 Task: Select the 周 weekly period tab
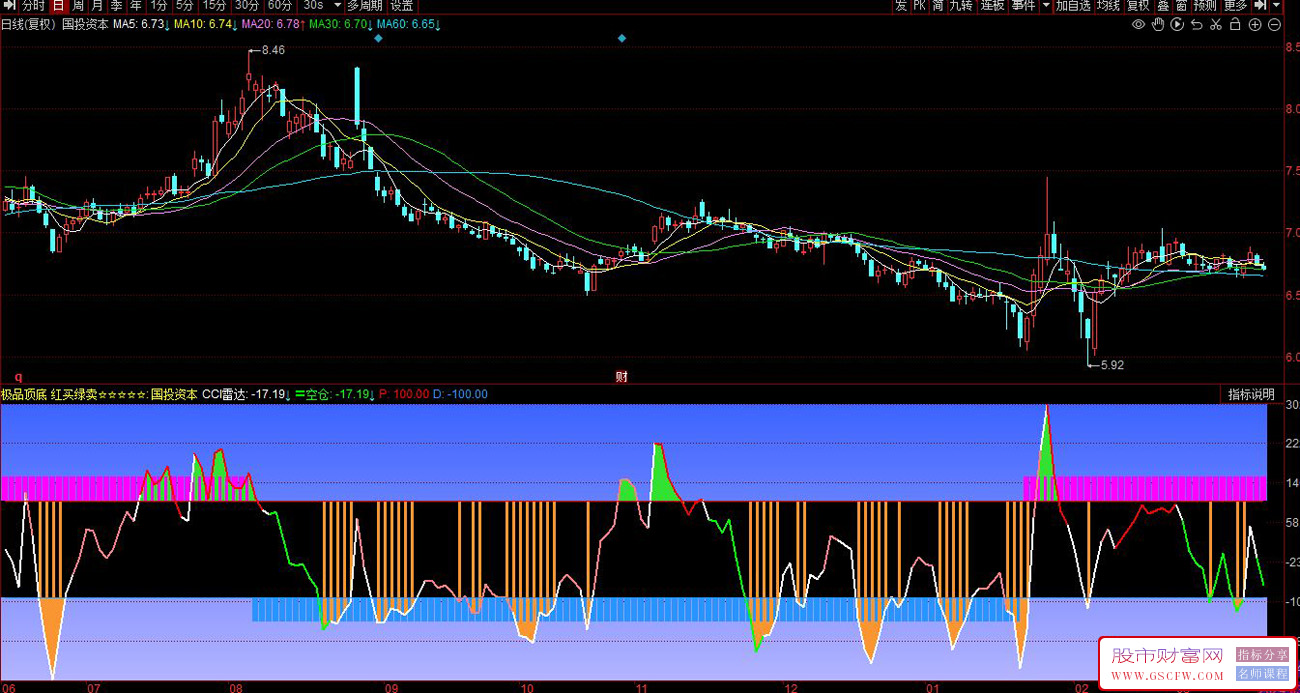point(78,5)
